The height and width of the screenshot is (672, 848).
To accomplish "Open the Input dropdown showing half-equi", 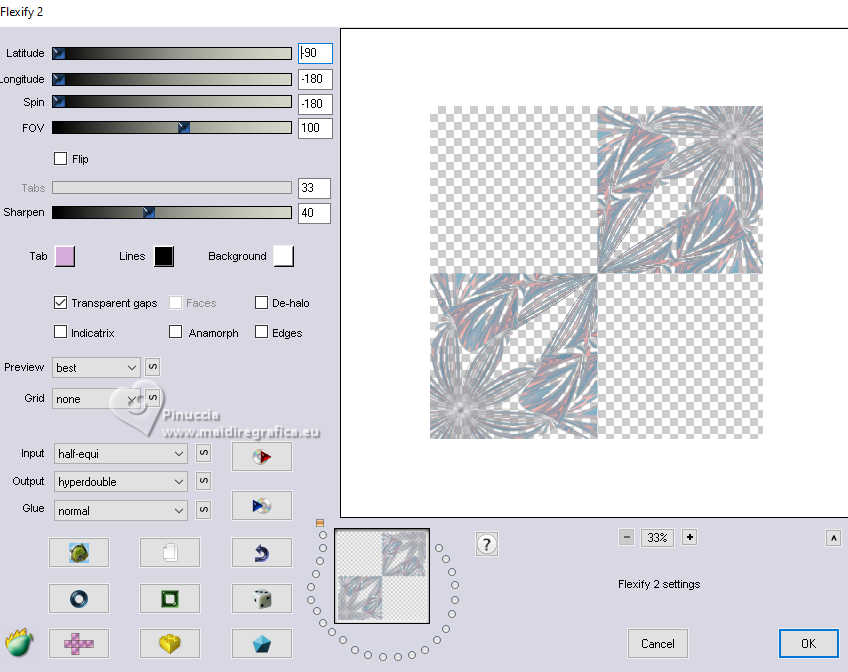I will point(121,454).
